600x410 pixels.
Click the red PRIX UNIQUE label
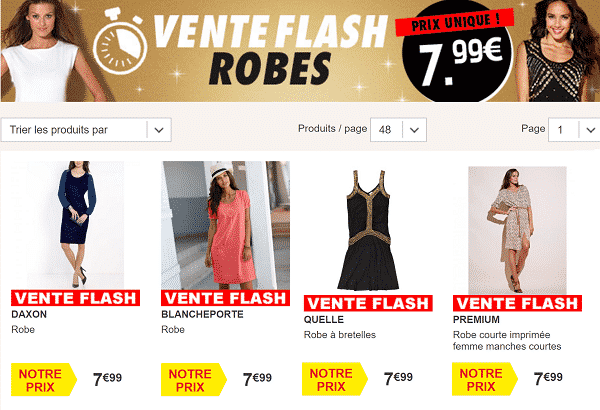pyautogui.click(x=454, y=23)
